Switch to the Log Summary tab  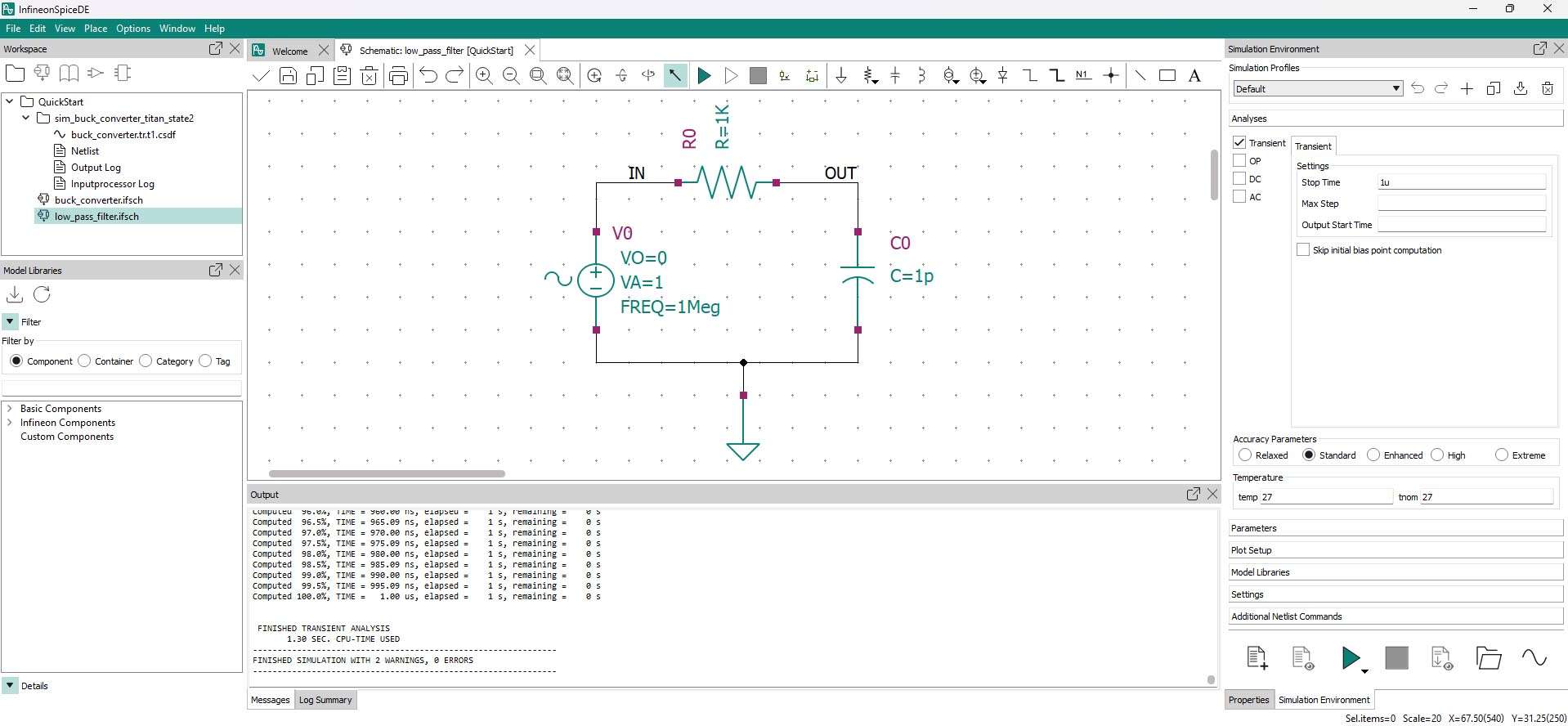pos(325,700)
